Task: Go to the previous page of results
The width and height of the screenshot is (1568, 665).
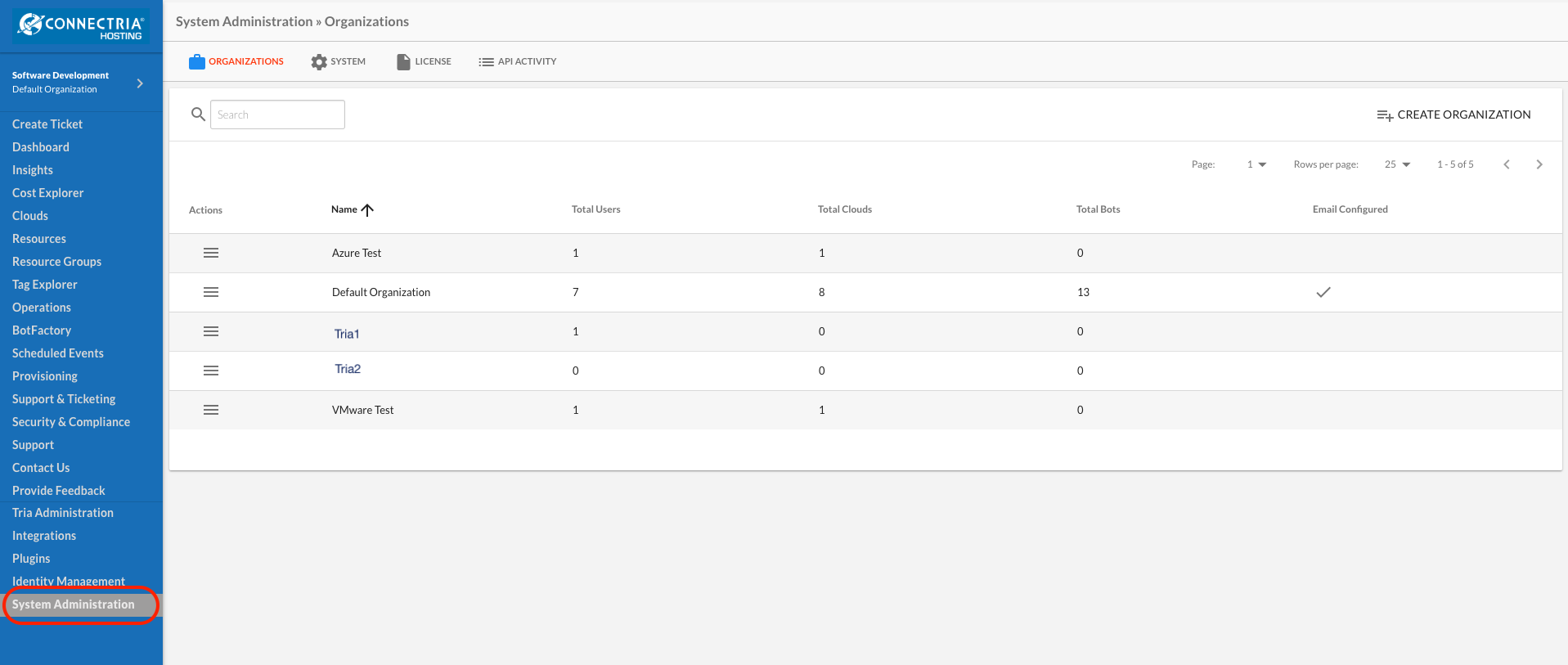Action: pyautogui.click(x=1507, y=164)
